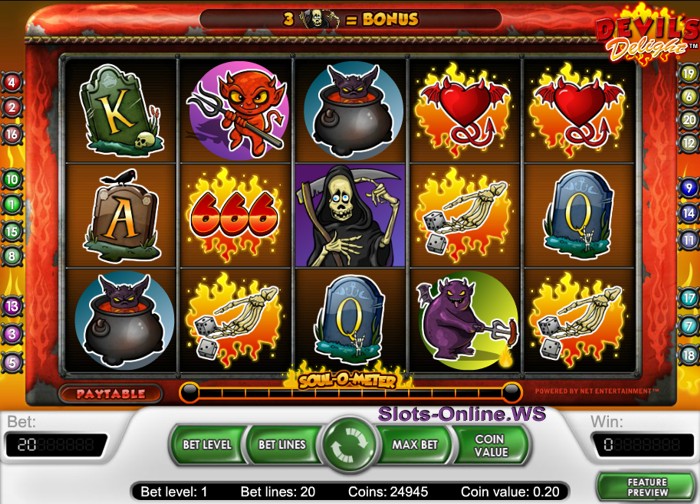
Task: Click the Max Bet button
Action: pos(415,445)
